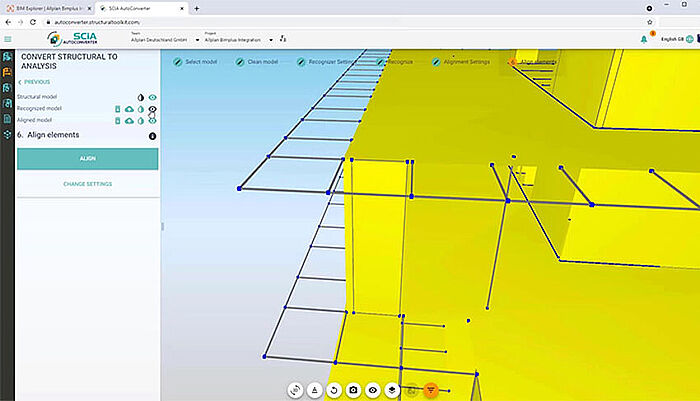Click the CHANGE SETTINGS link
700x401 pixels.
point(87,184)
